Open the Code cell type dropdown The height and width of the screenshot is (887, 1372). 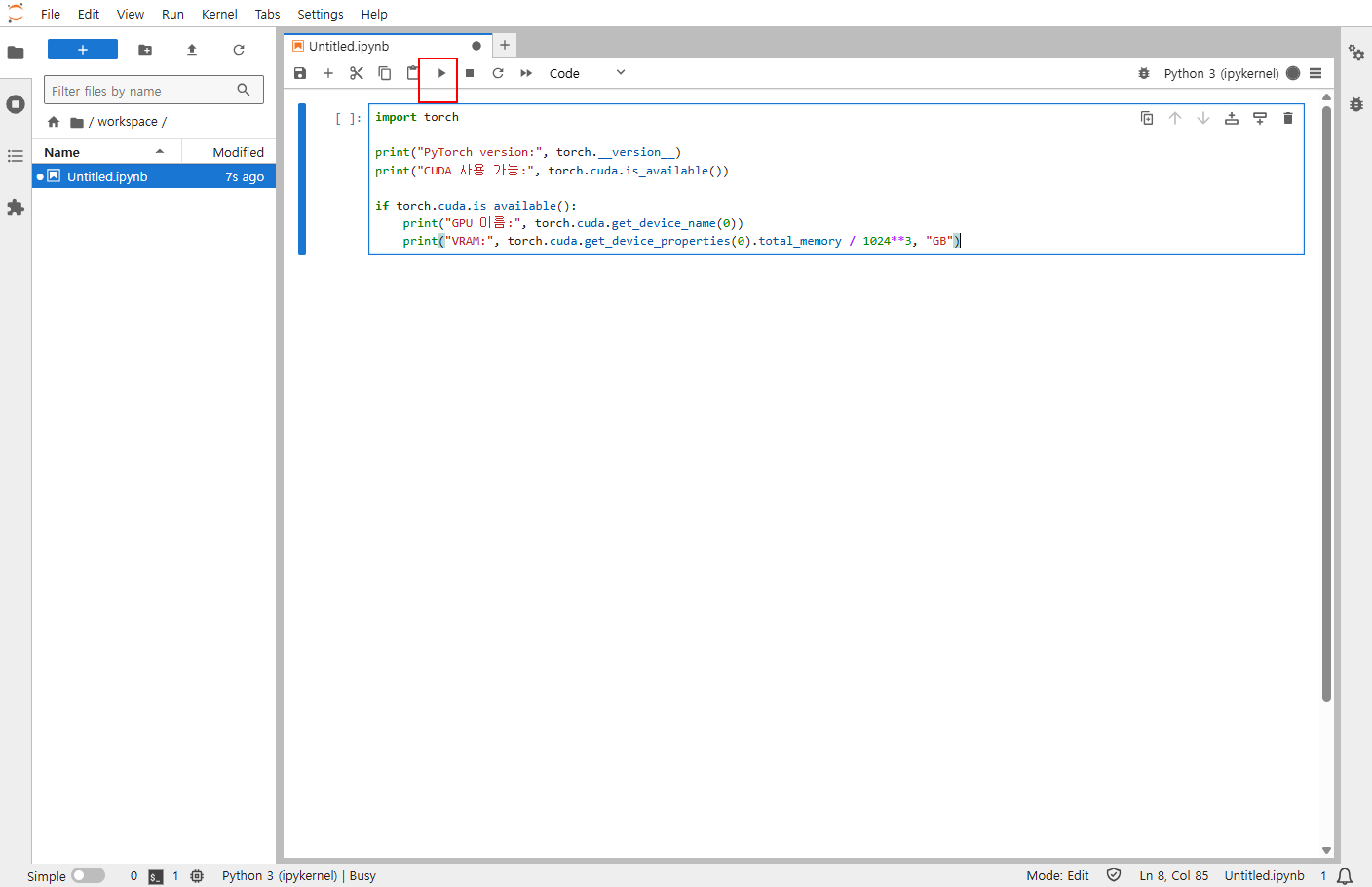587,73
